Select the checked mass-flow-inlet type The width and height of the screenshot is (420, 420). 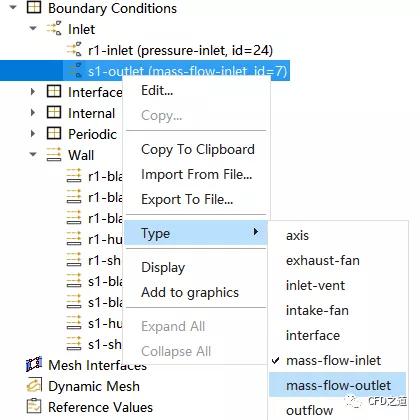333,360
